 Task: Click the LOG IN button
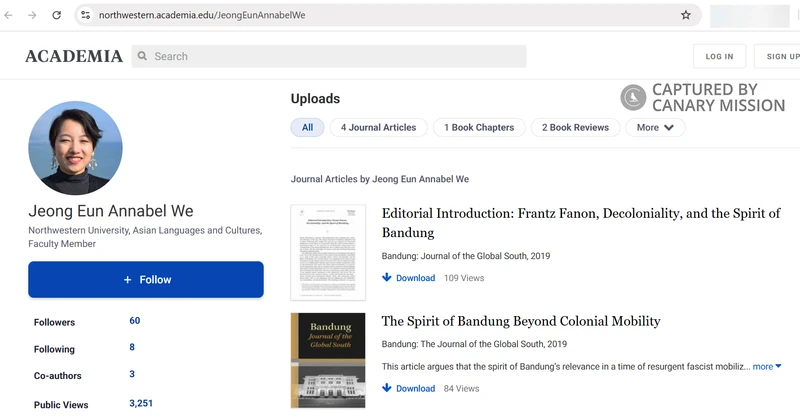point(719,57)
